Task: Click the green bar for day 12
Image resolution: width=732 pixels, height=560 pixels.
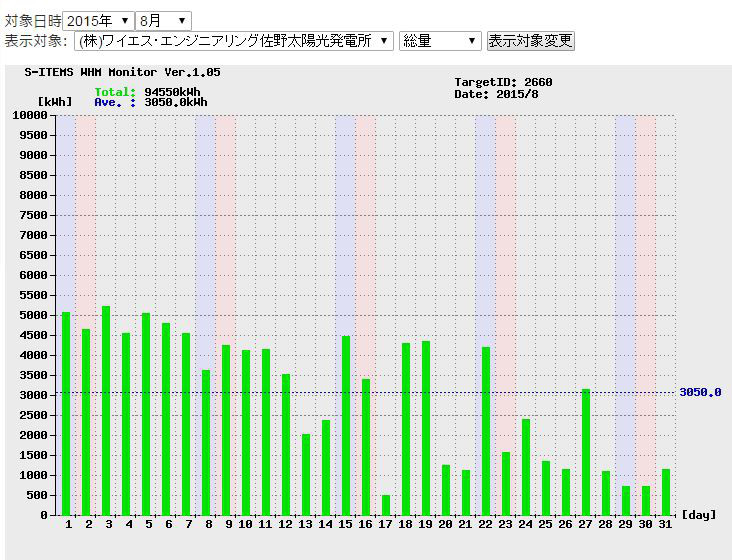Action: point(286,444)
